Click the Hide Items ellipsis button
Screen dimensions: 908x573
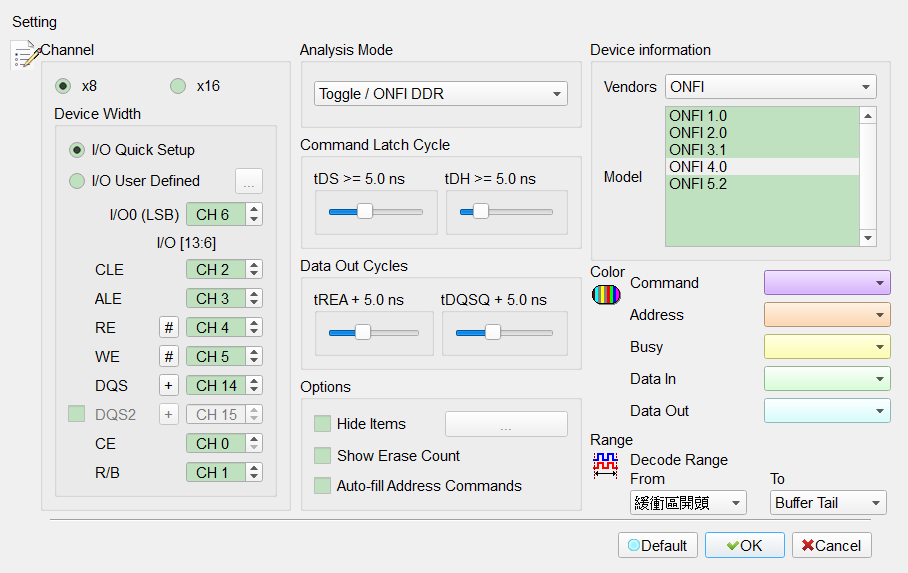pyautogui.click(x=506, y=424)
